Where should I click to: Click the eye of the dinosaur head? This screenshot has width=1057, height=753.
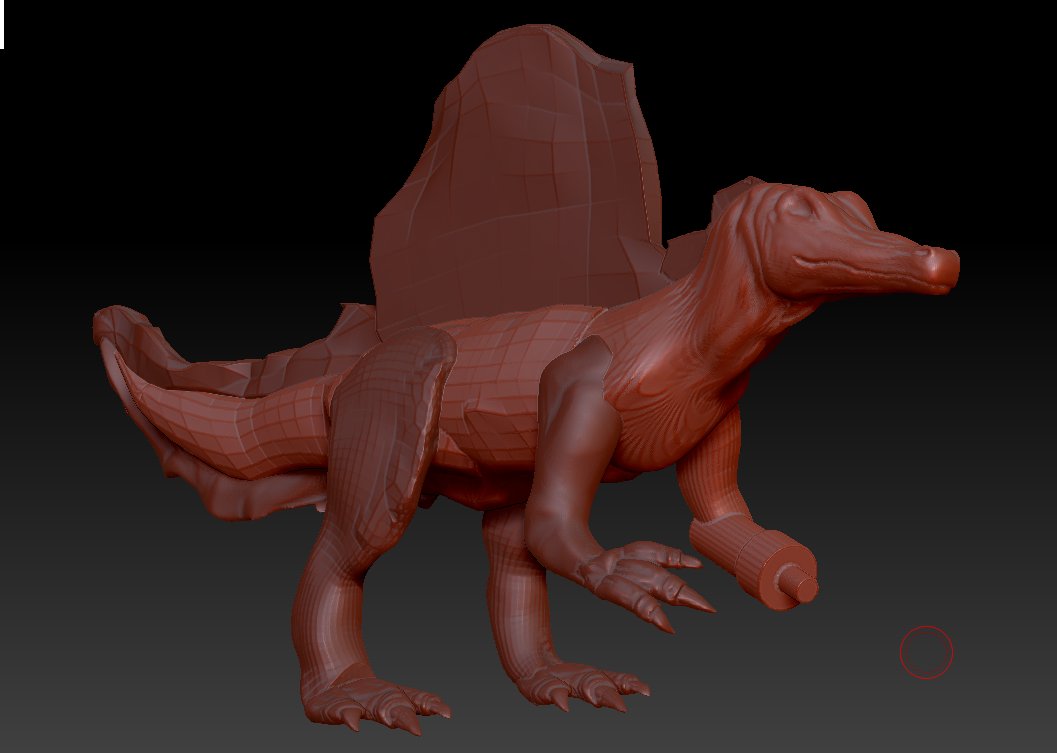(797, 206)
